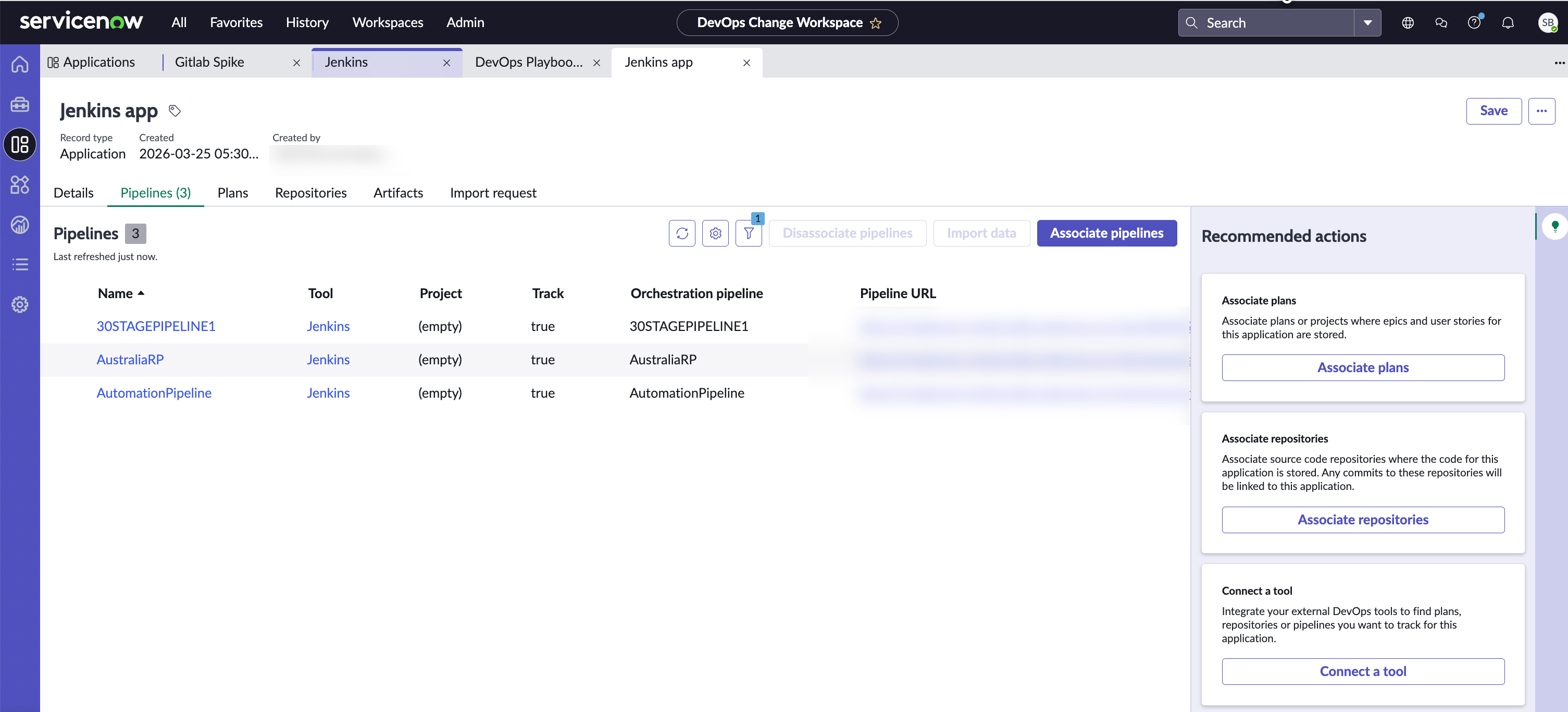Expand the search scope dropdown arrow
The height and width of the screenshot is (712, 1568).
[1368, 23]
